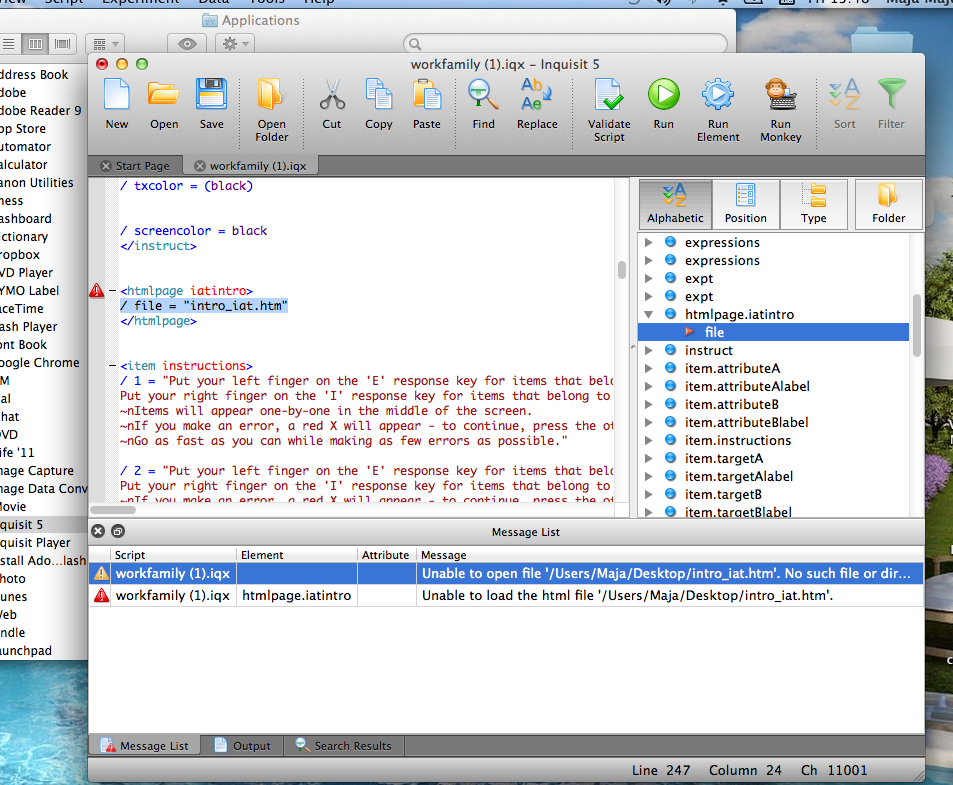Viewport: 953px width, 785px height.
Task: Sort messages by Element column header
Action: (x=297, y=555)
